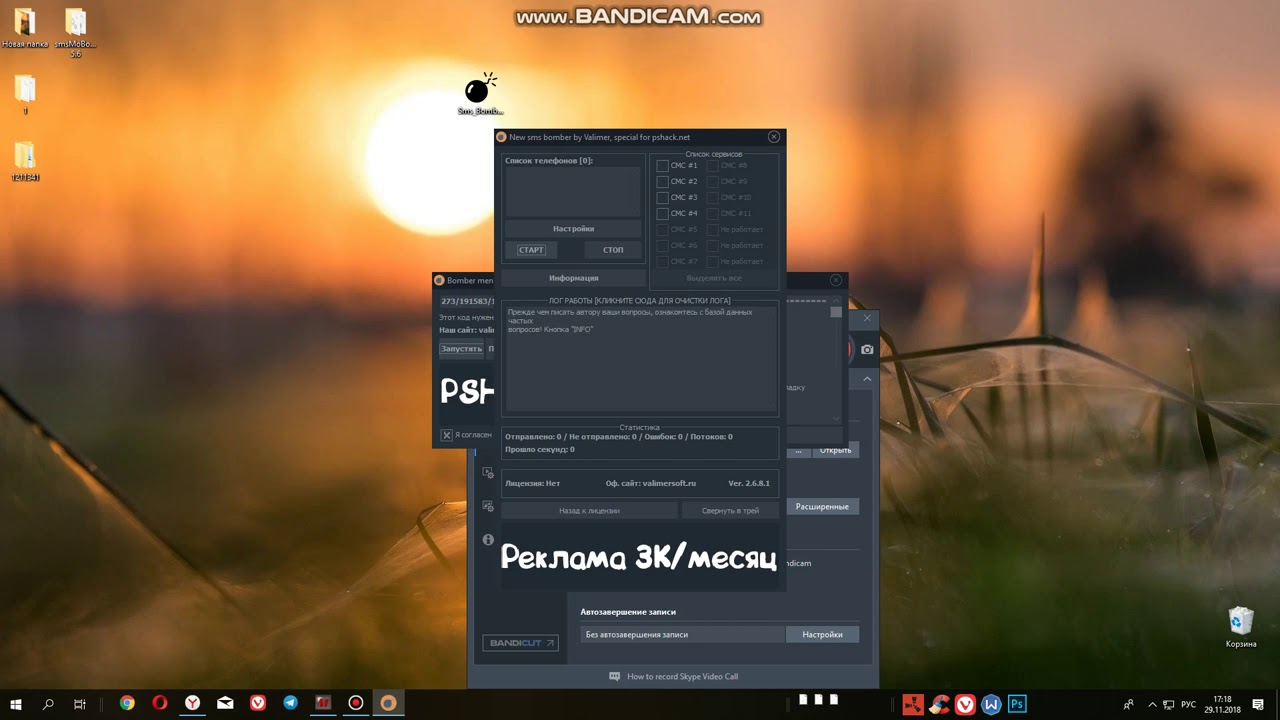
Task: Click the log header to clear the log
Action: (x=639, y=300)
